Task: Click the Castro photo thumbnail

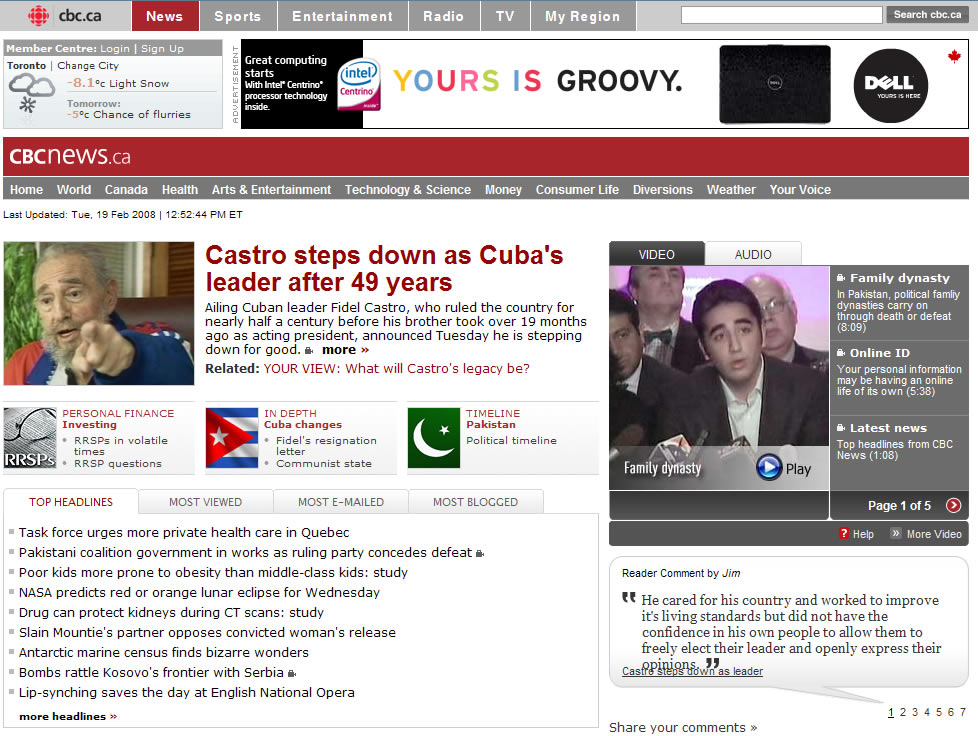Action: click(99, 313)
